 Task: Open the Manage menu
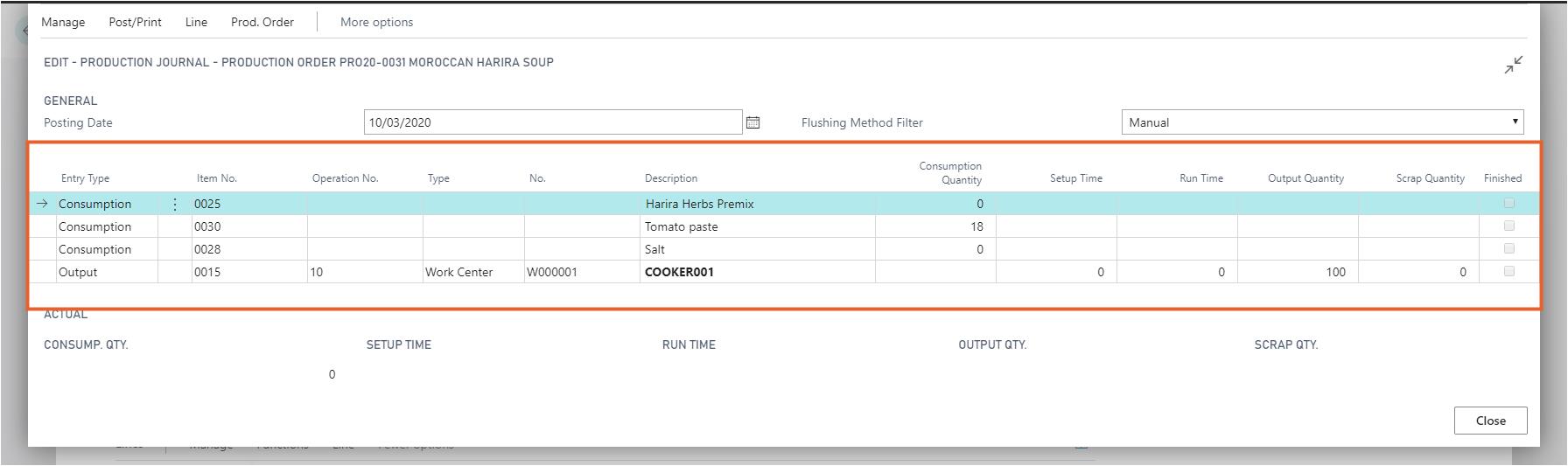(63, 22)
